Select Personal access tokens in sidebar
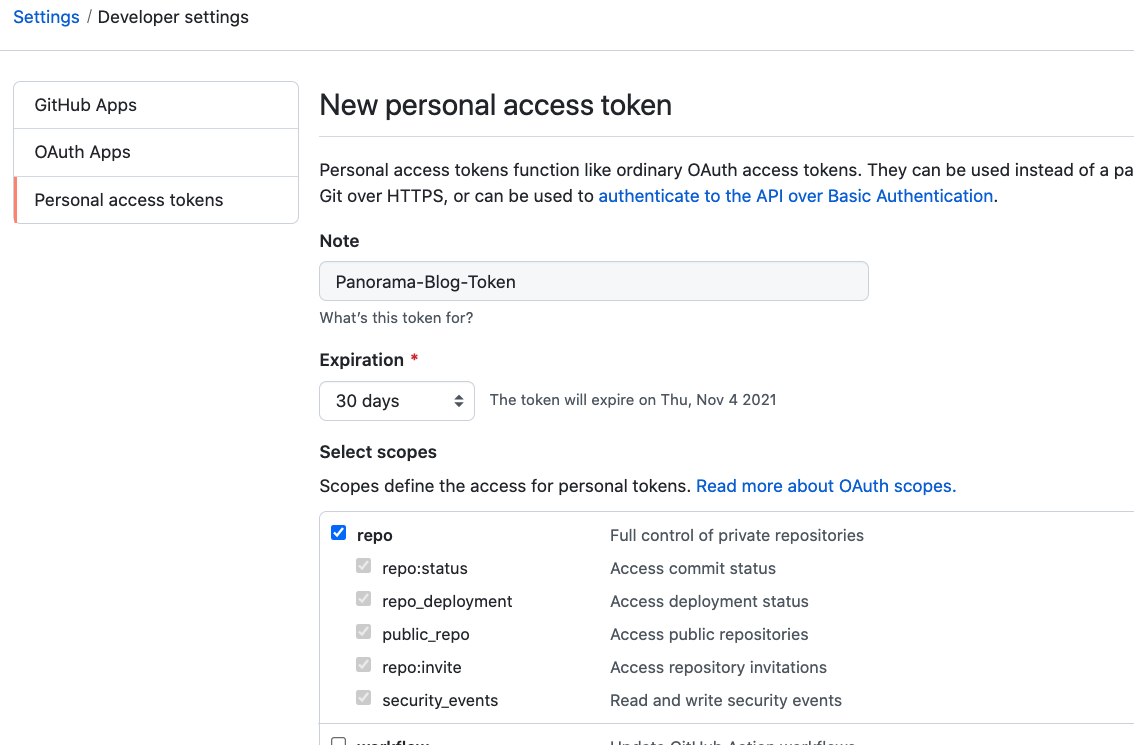 coord(129,200)
